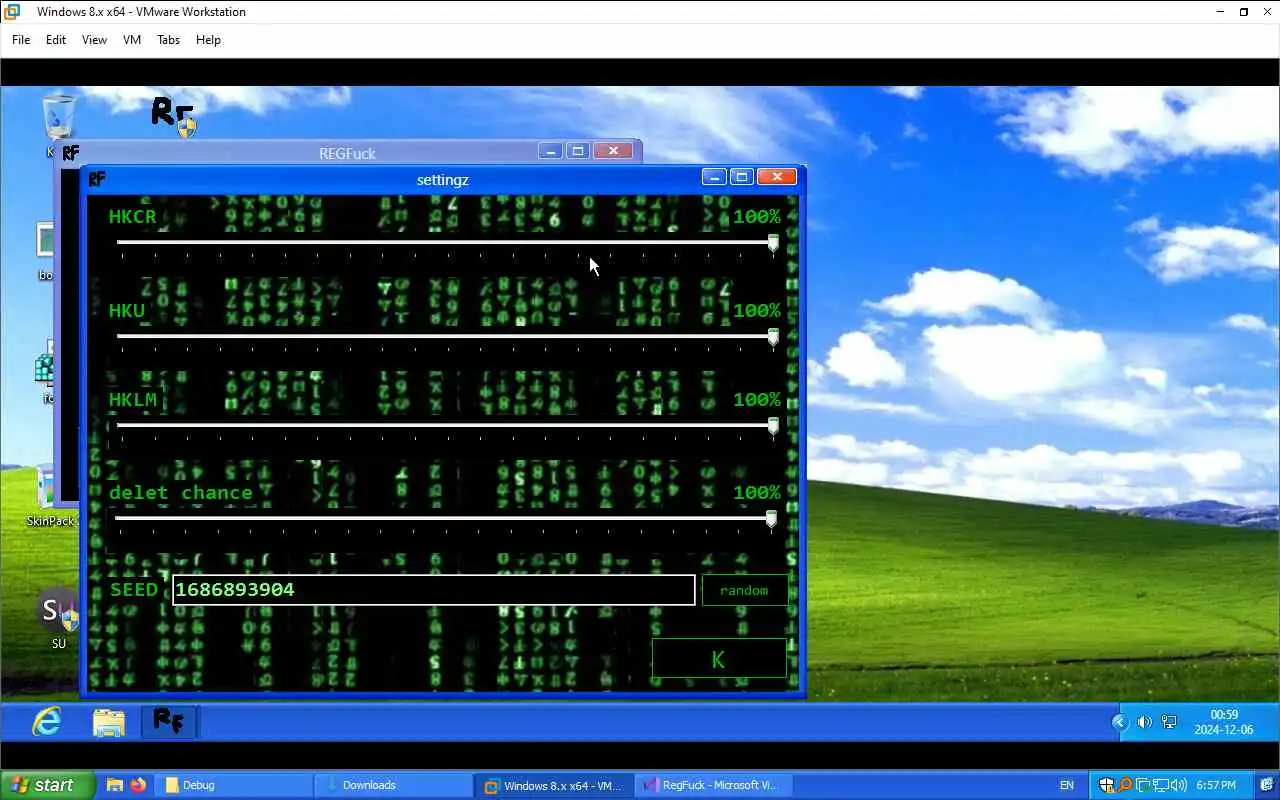Click the guest network tray icon

point(1169,722)
